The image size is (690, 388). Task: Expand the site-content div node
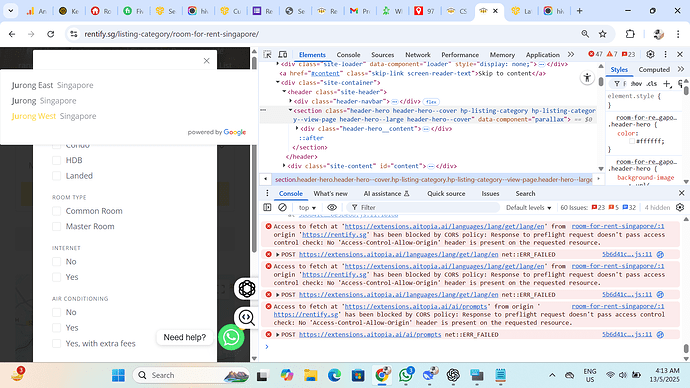coord(284,166)
